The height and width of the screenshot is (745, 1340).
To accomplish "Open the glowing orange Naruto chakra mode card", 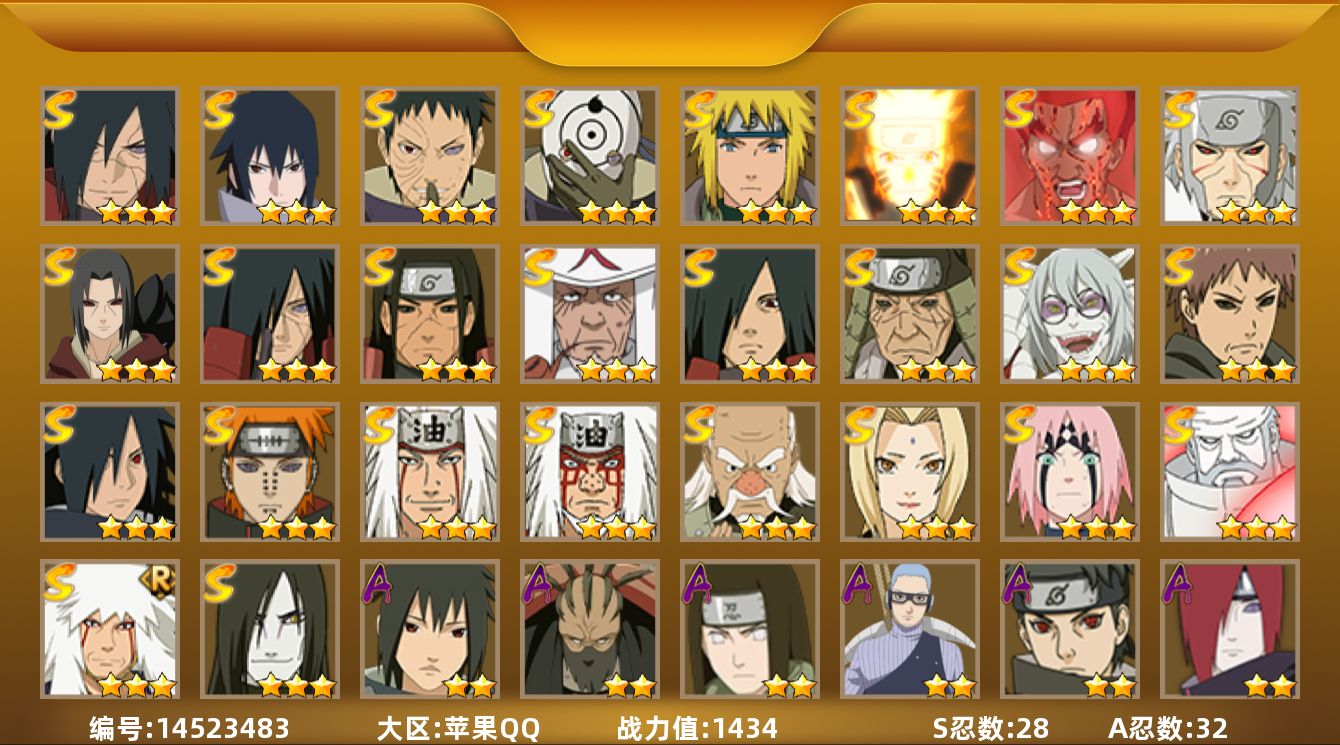I will tap(910, 156).
